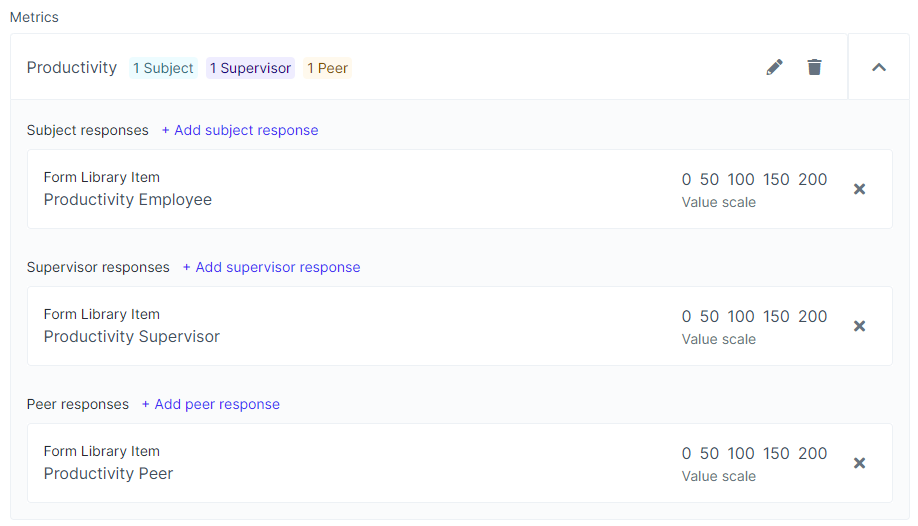Remove the Productivity Employee form item
918x526 pixels.
point(859,189)
